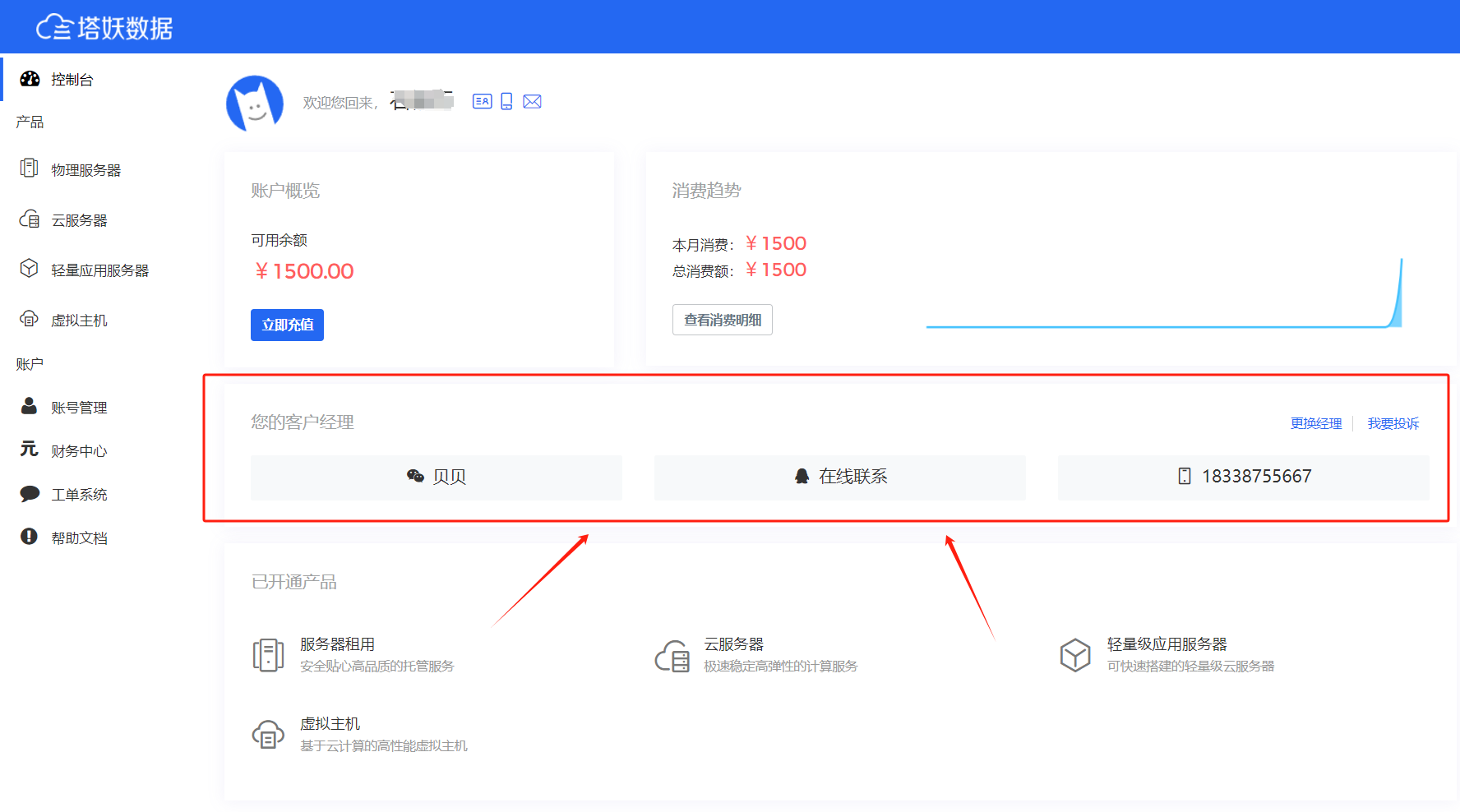
Task: Click the email envelope icon
Action: coord(532,101)
